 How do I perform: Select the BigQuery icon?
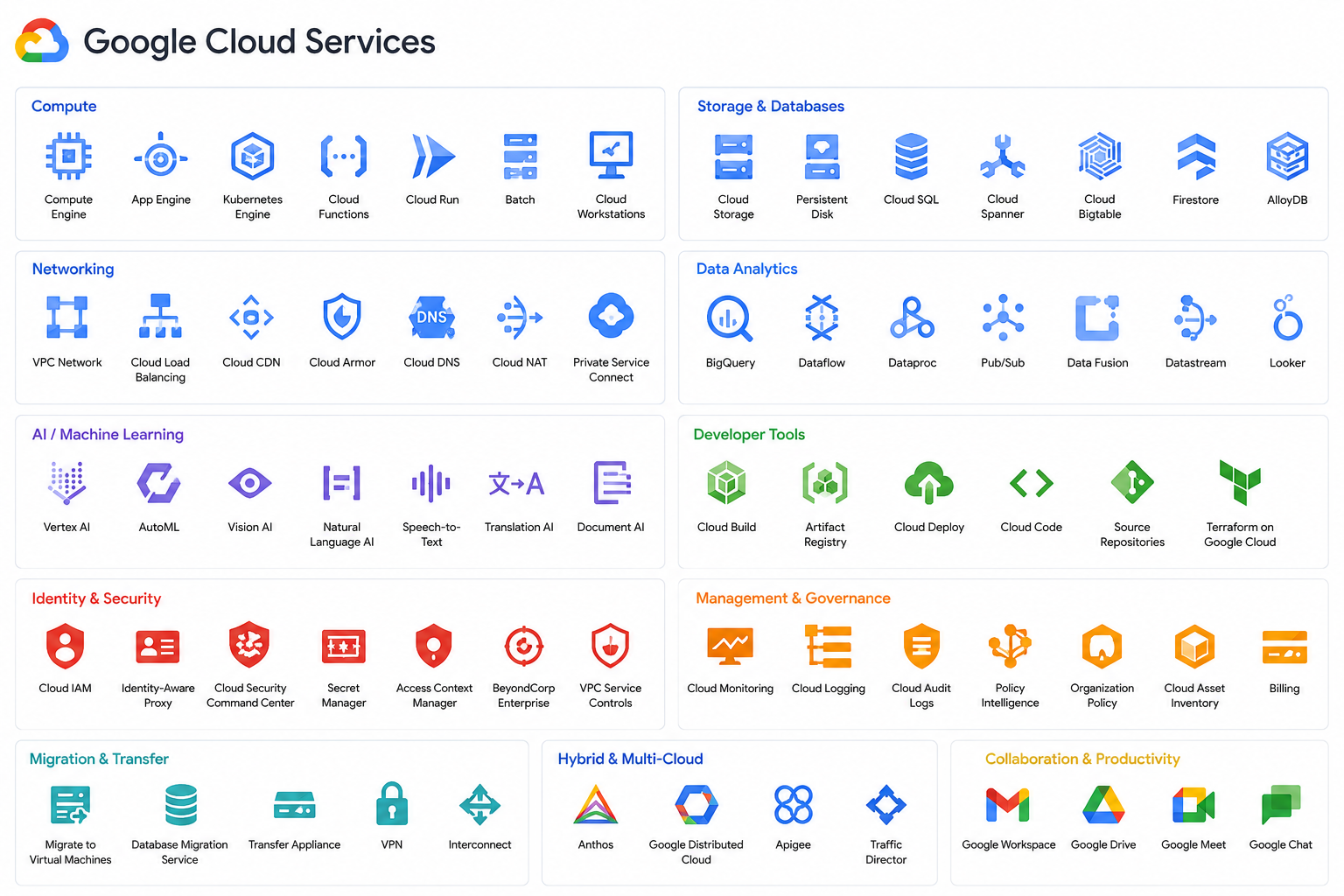[730, 318]
